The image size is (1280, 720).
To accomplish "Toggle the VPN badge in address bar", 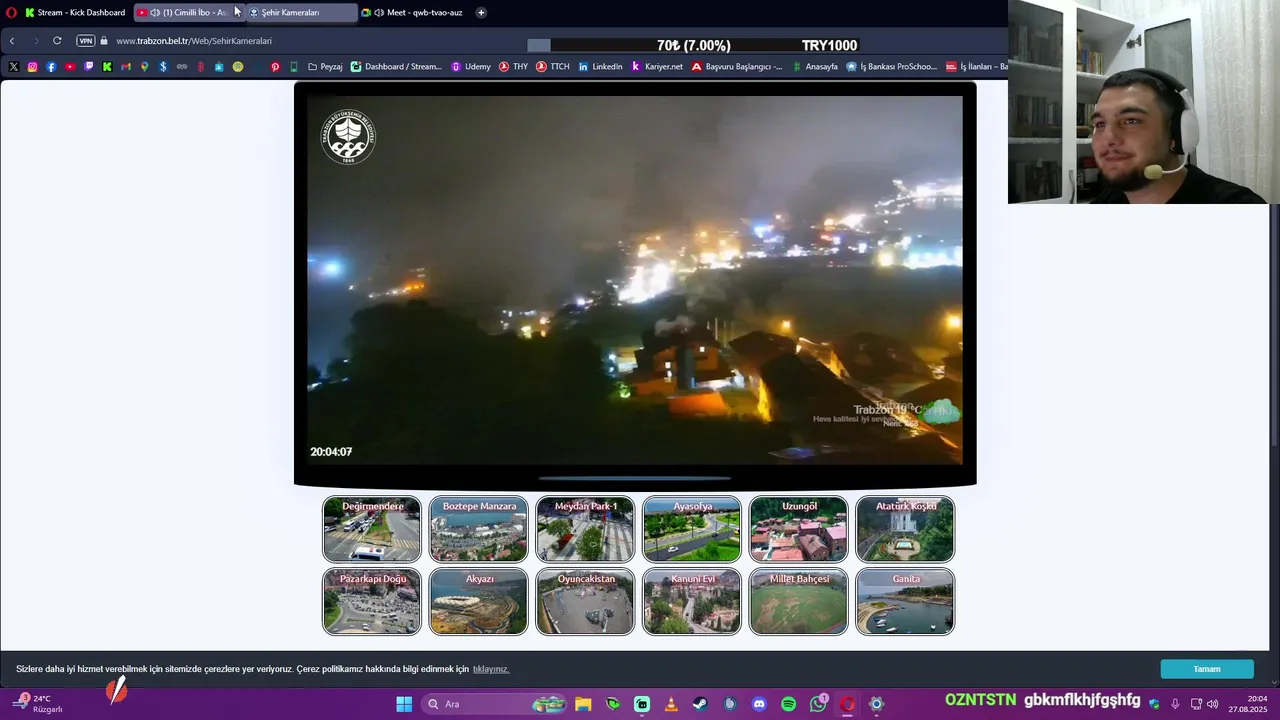I will [x=86, y=41].
